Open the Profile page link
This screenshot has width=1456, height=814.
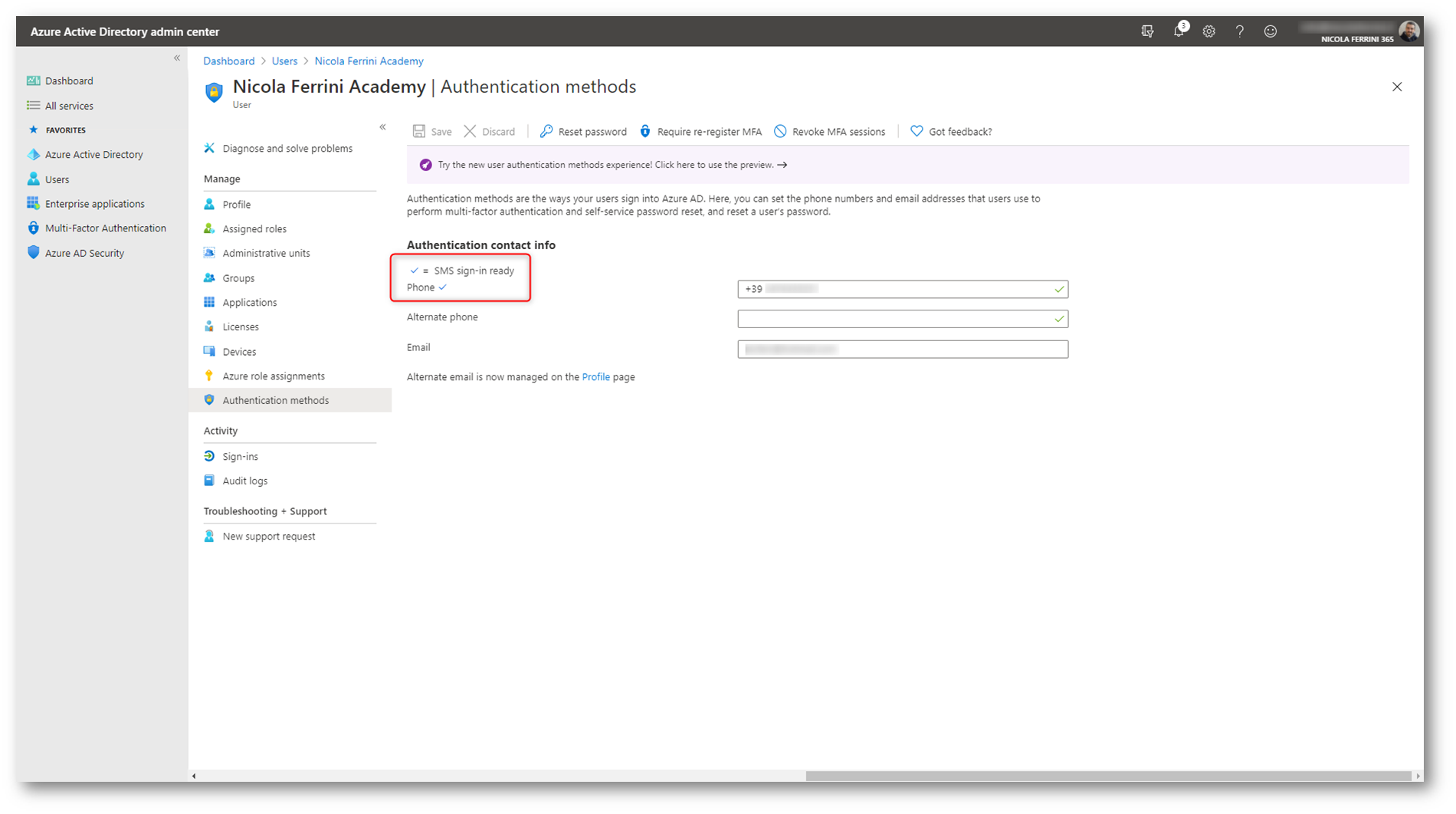coord(595,377)
